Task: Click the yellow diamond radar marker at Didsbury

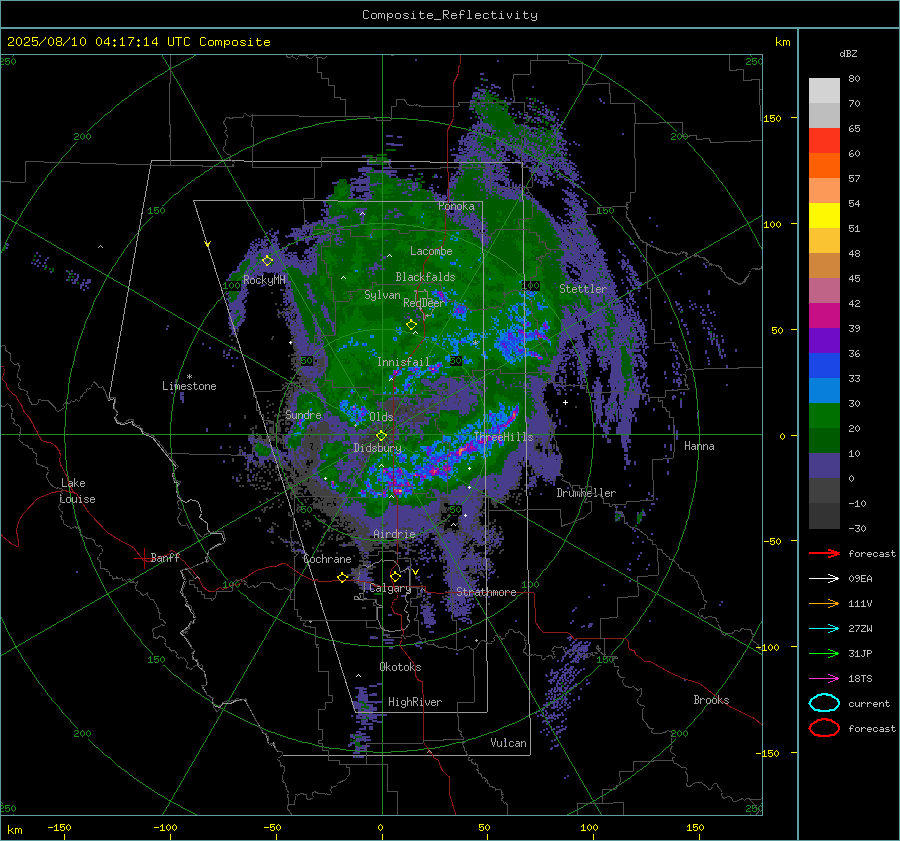Action: pos(381,436)
